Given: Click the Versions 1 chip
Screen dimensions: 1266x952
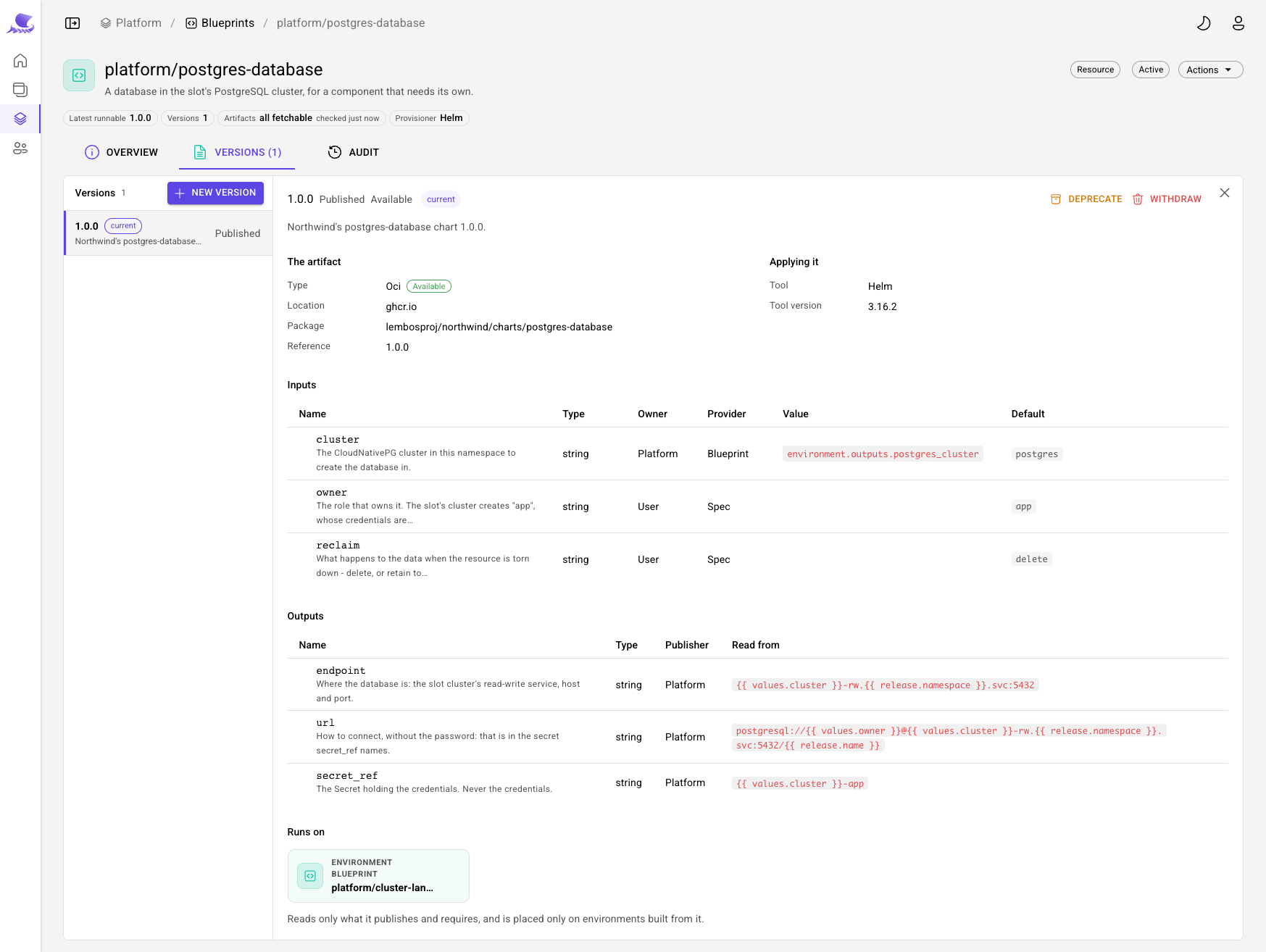Looking at the screenshot, I should click(x=188, y=118).
